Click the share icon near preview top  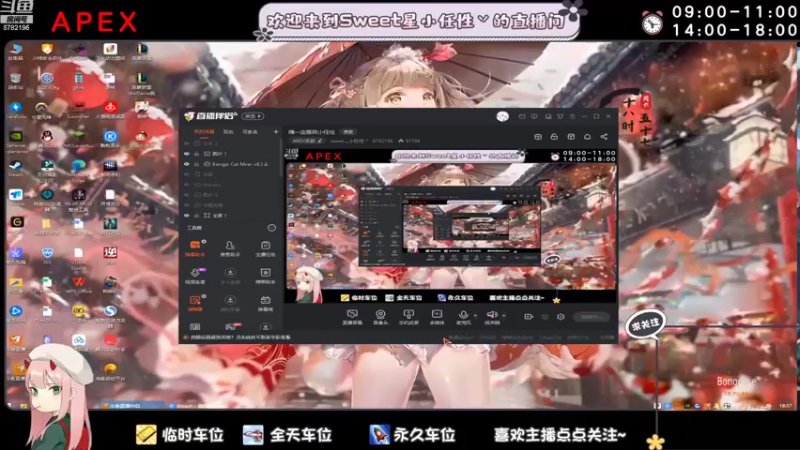click(x=604, y=137)
